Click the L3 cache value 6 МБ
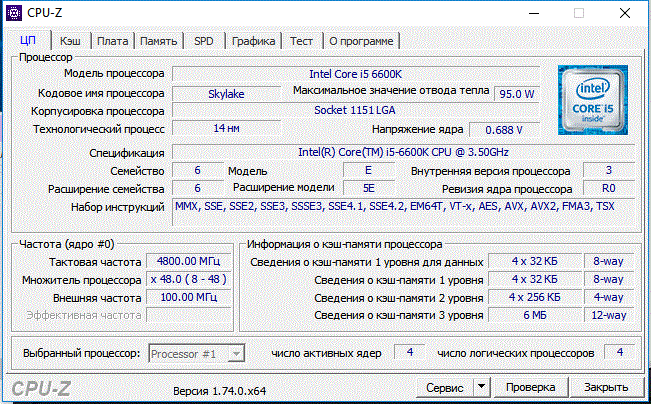 [x=535, y=315]
